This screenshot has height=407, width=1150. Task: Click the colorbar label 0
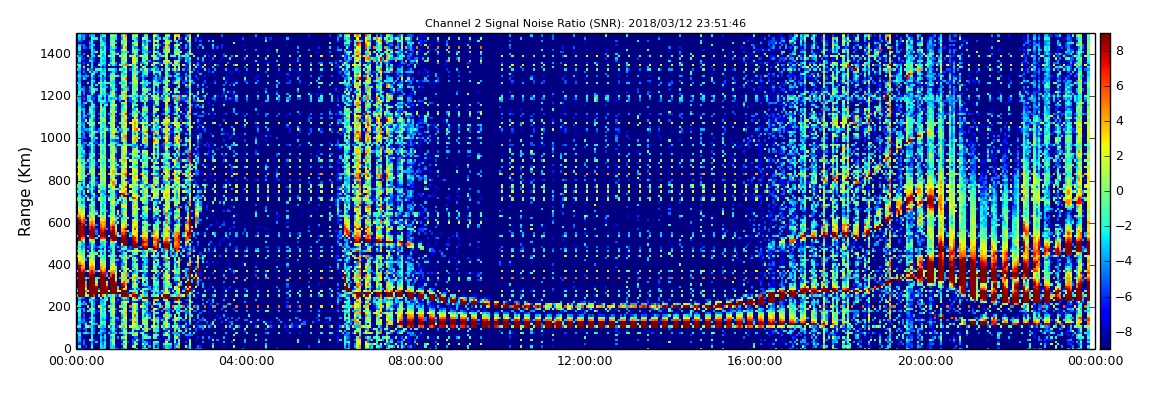[1120, 191]
